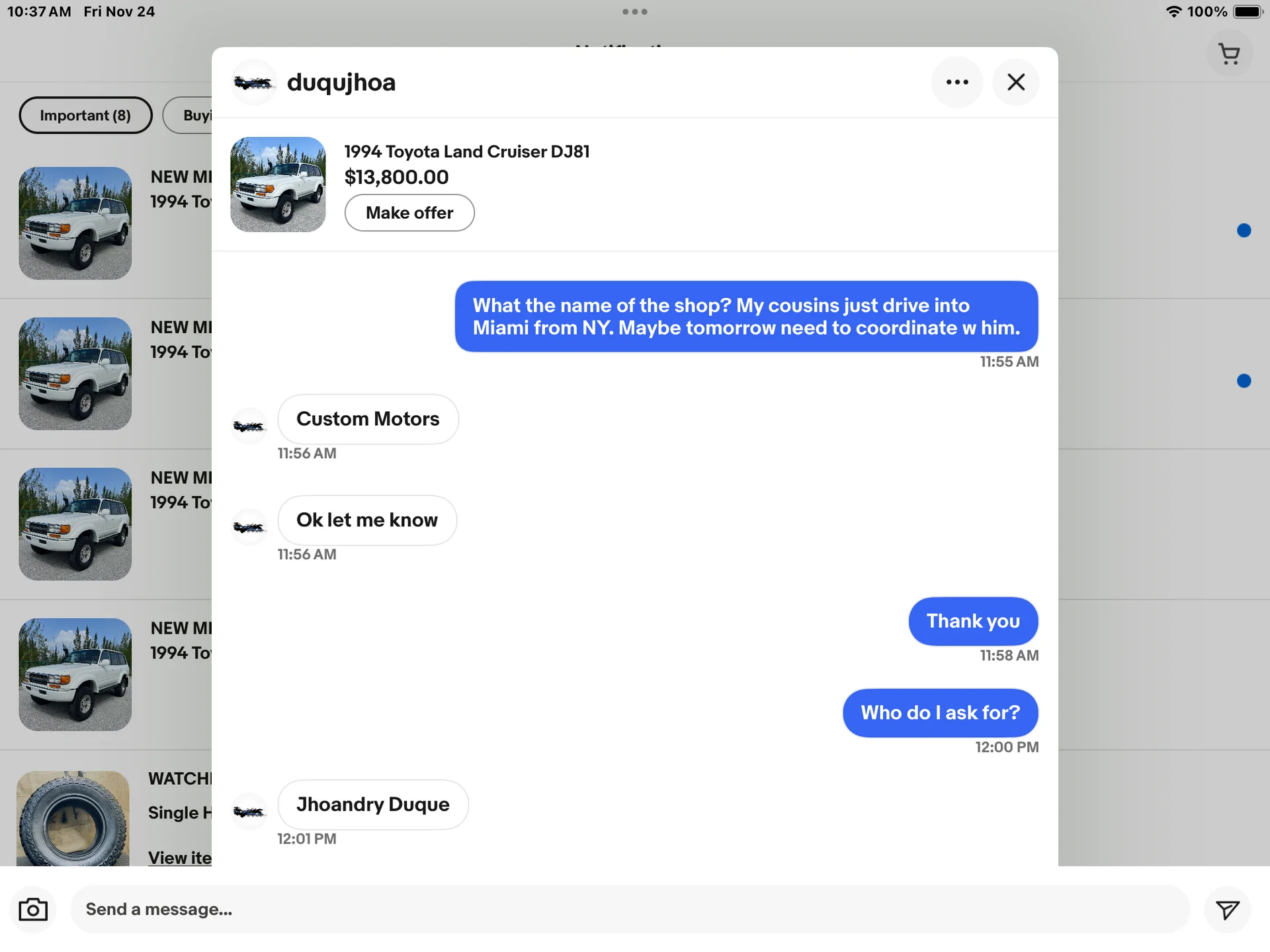Open the watched tire item thumbnail
The width and height of the screenshot is (1270, 952).
click(73, 818)
